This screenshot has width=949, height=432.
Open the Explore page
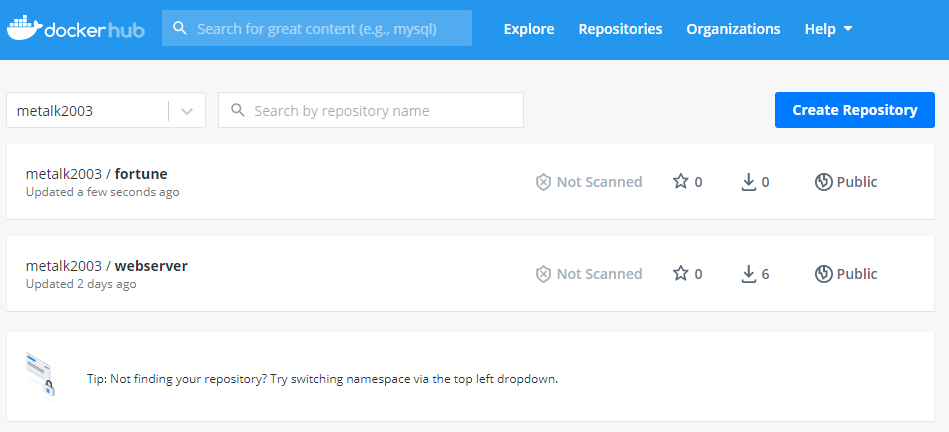pyautogui.click(x=529, y=28)
